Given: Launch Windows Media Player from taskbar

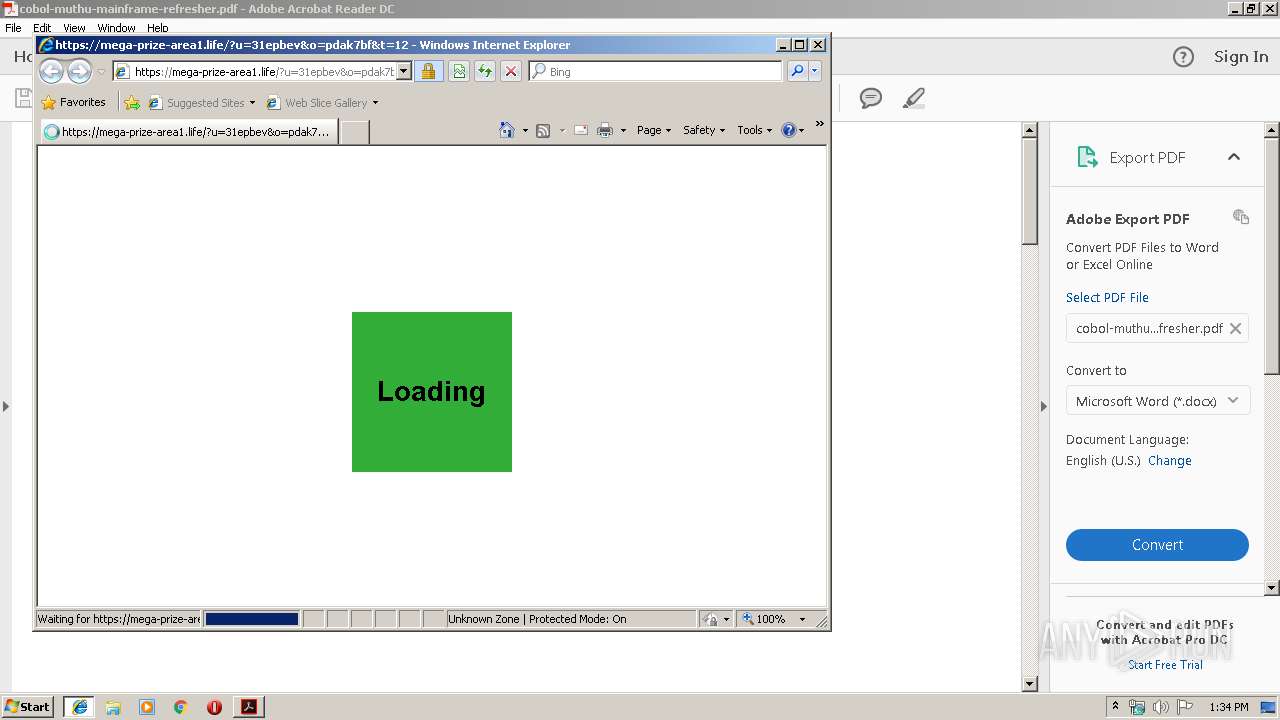Looking at the screenshot, I should click(147, 707).
